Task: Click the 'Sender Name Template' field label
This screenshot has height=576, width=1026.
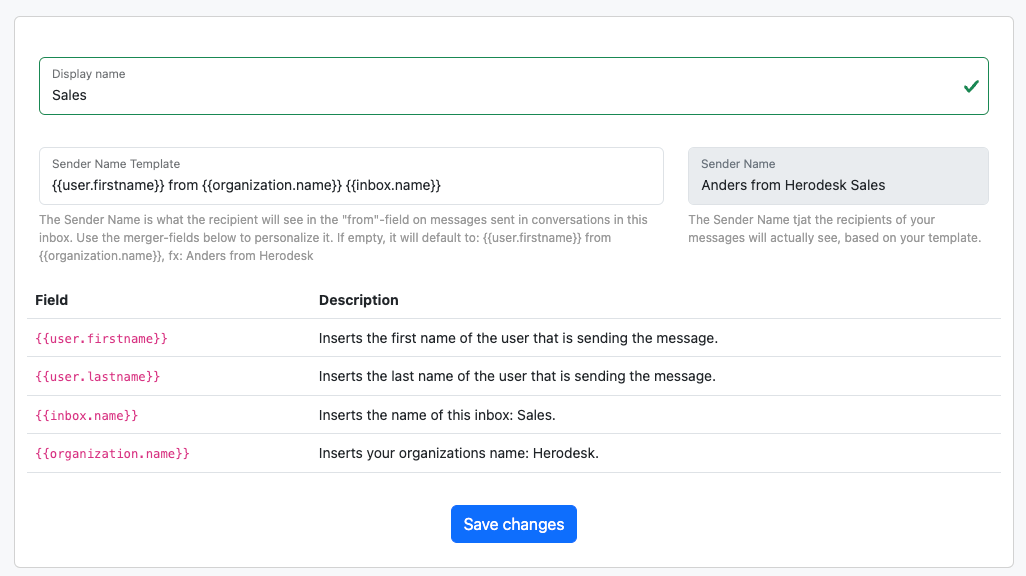Action: [x=116, y=164]
